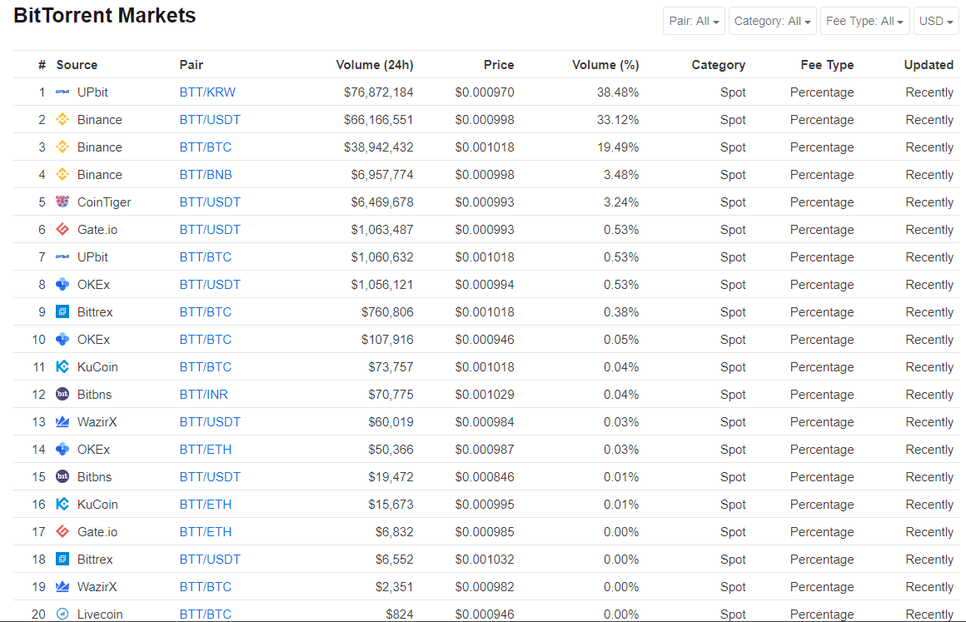Screen dimensions: 966x622
Task: Click the Gate.io logo in row 6
Action: [62, 229]
